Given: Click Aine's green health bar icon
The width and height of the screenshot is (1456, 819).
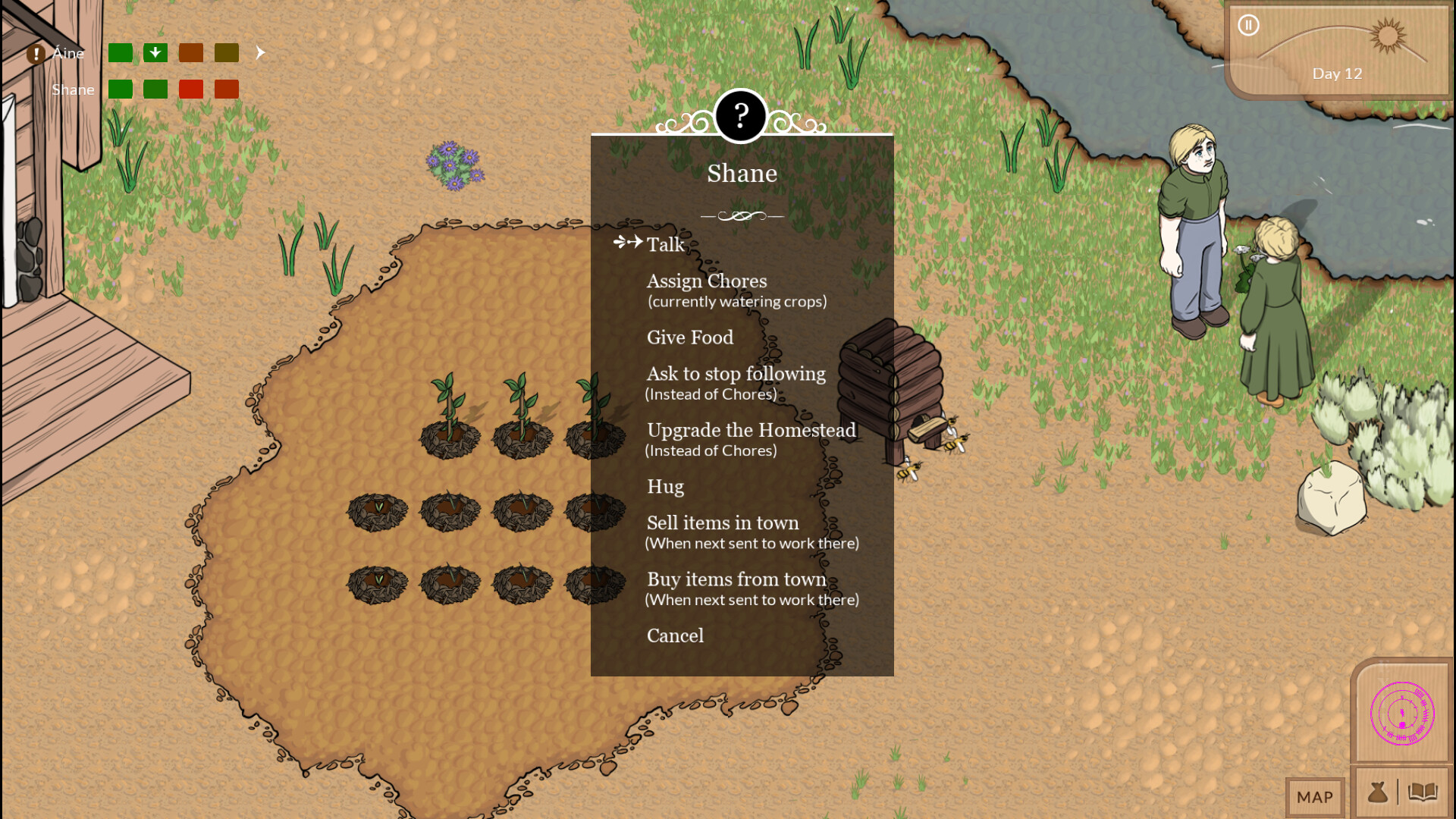Looking at the screenshot, I should click(x=119, y=52).
